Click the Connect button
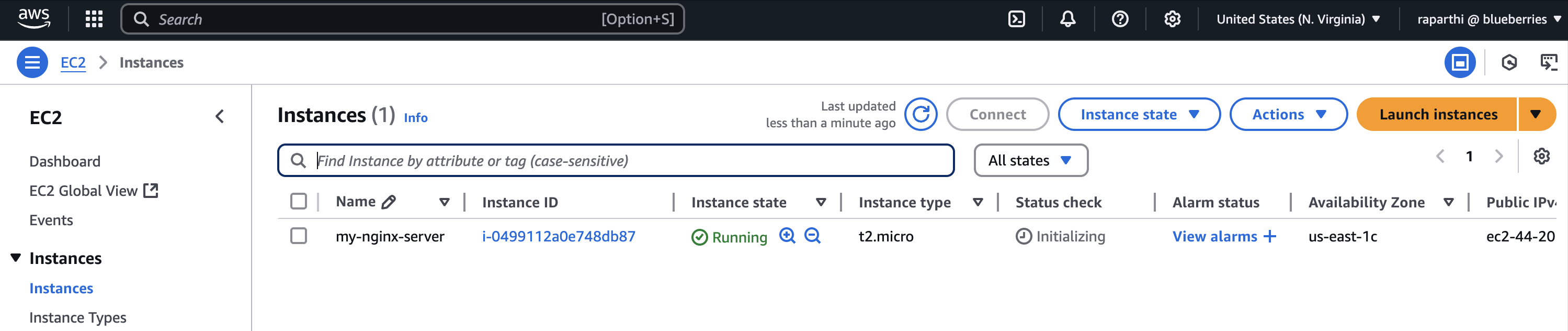This screenshot has width=1568, height=331. [997, 114]
